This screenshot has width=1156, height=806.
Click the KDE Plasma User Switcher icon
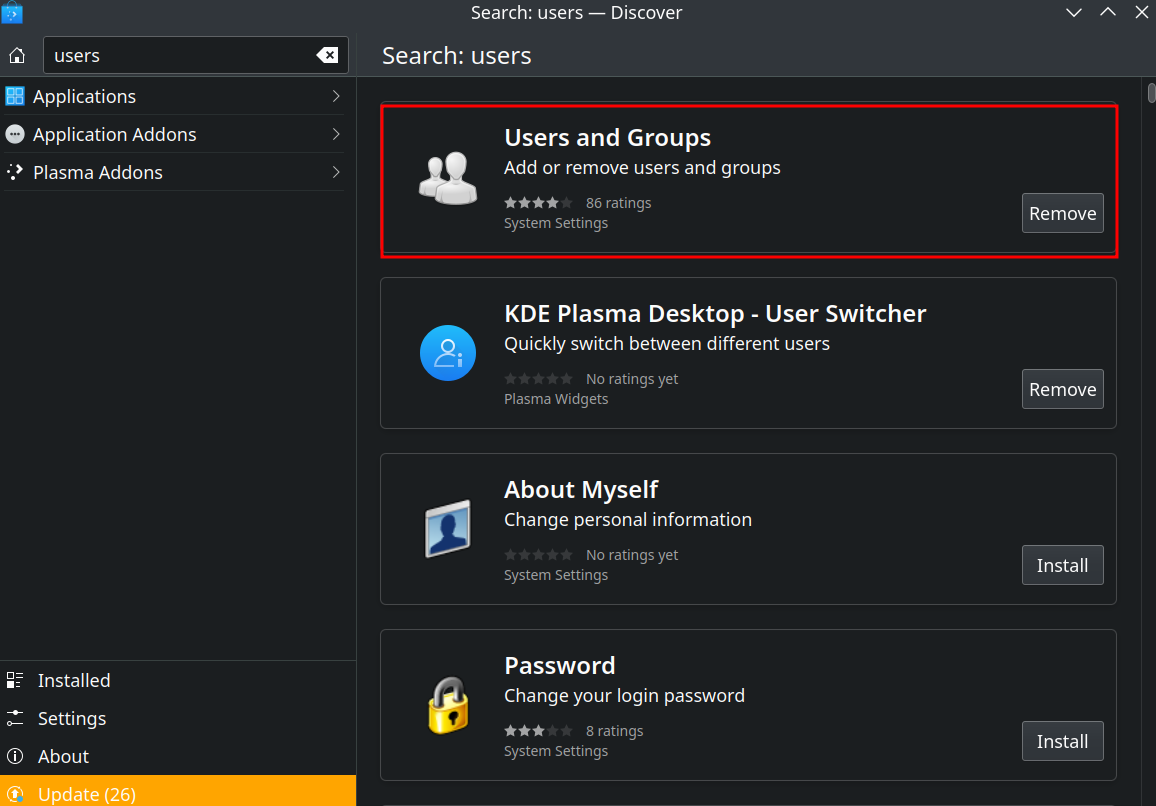(448, 353)
